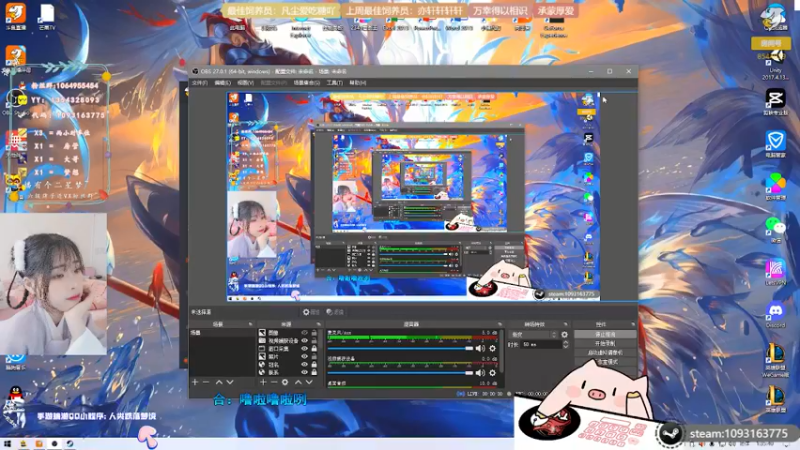This screenshot has height=450, width=800.
Task: Open the 视图(V) menu in OBS
Action: coord(245,83)
